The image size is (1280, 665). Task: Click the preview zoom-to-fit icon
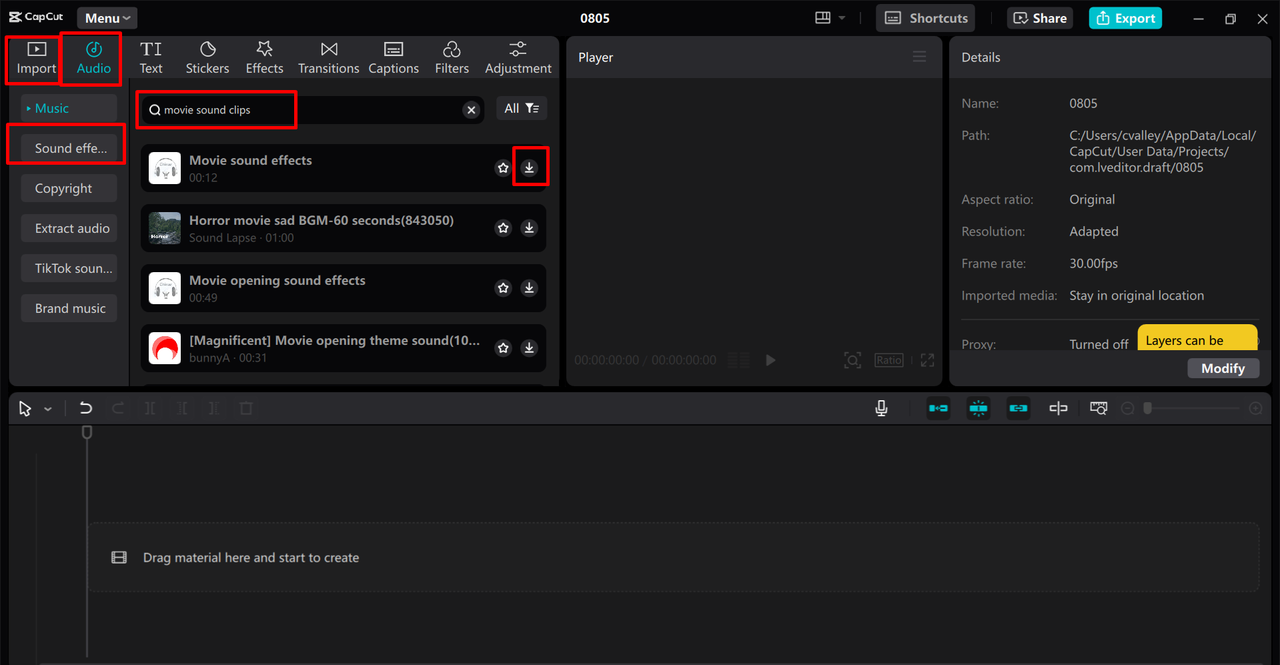852,360
